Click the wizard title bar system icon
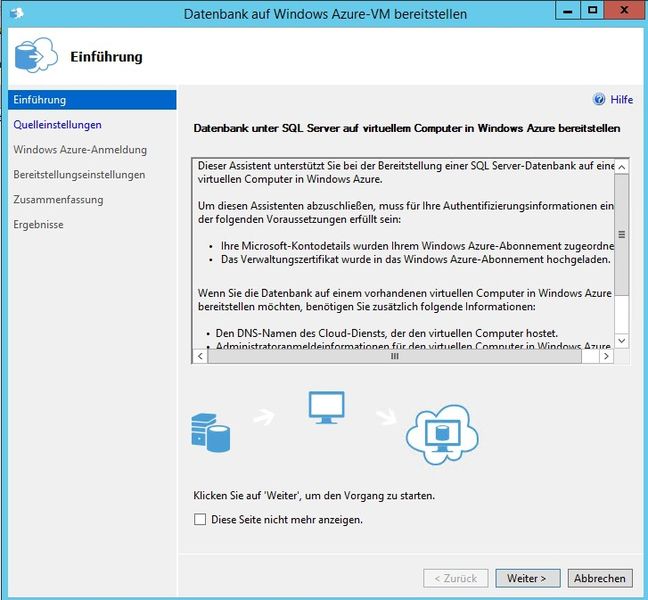Image resolution: width=648 pixels, height=600 pixels. coord(16,14)
